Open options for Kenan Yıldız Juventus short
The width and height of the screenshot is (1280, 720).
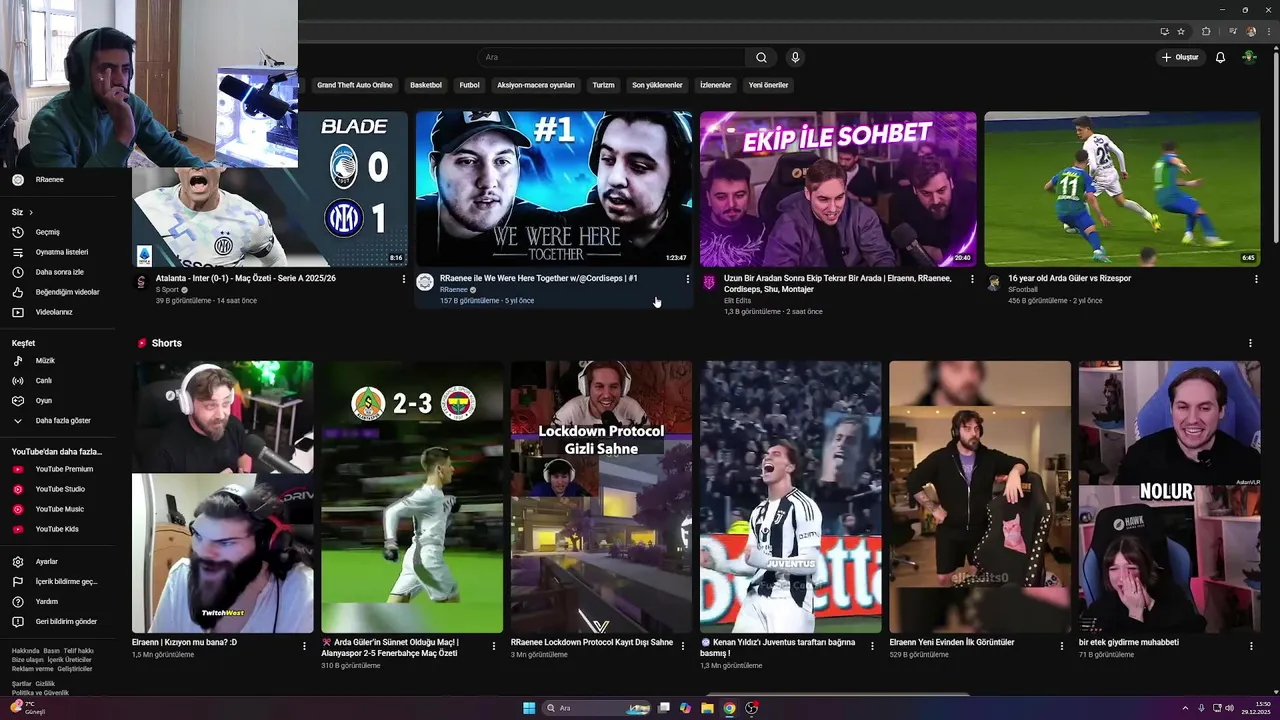pos(871,646)
